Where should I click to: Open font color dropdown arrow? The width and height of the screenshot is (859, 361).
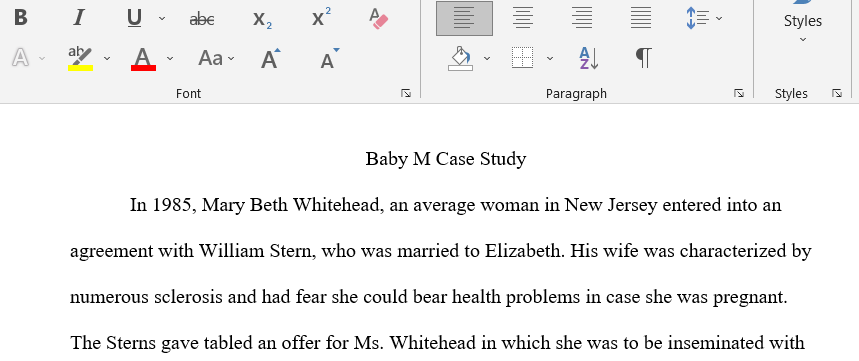(x=170, y=58)
